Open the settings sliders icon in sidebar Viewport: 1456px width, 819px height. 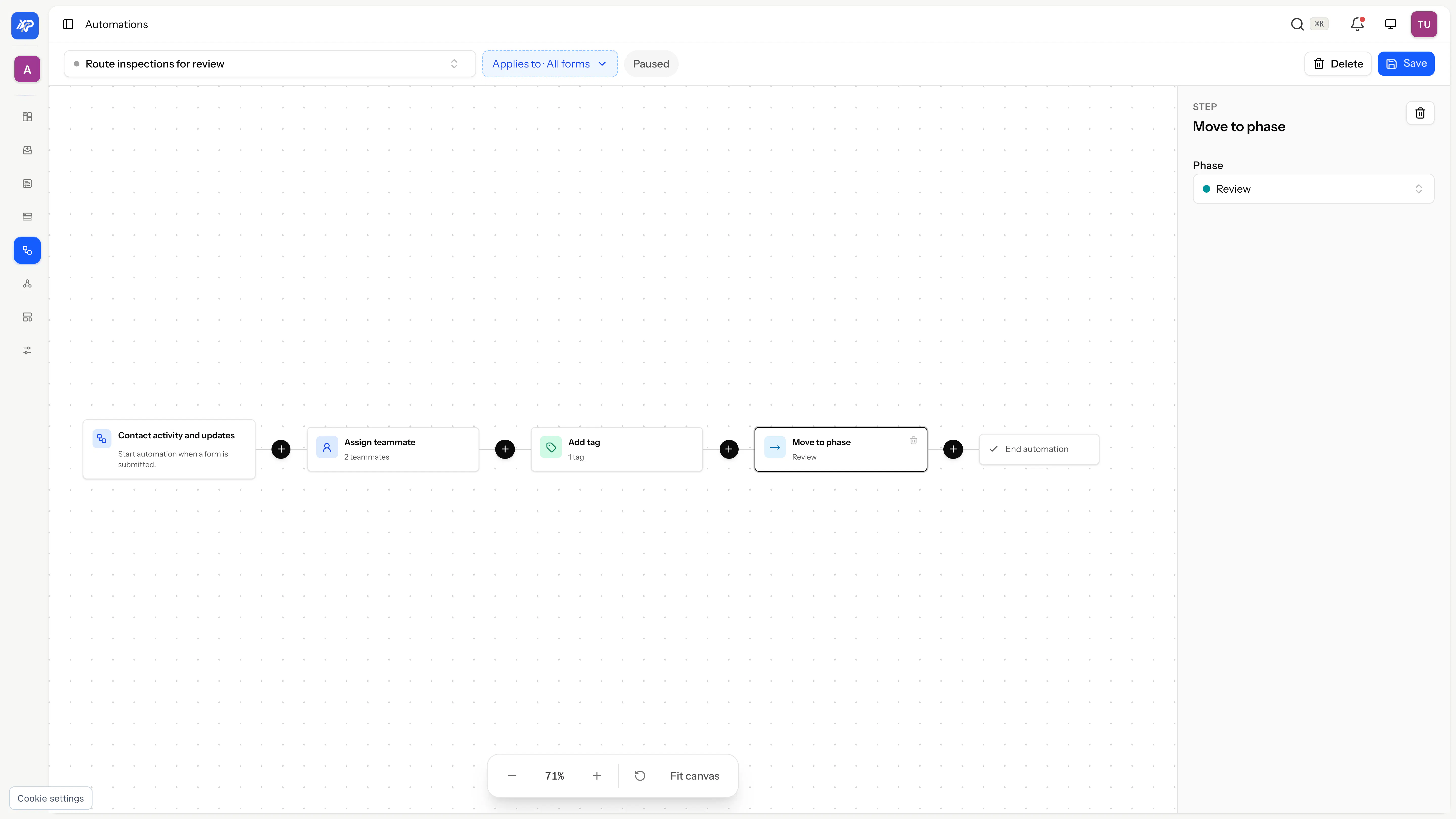[x=27, y=350]
